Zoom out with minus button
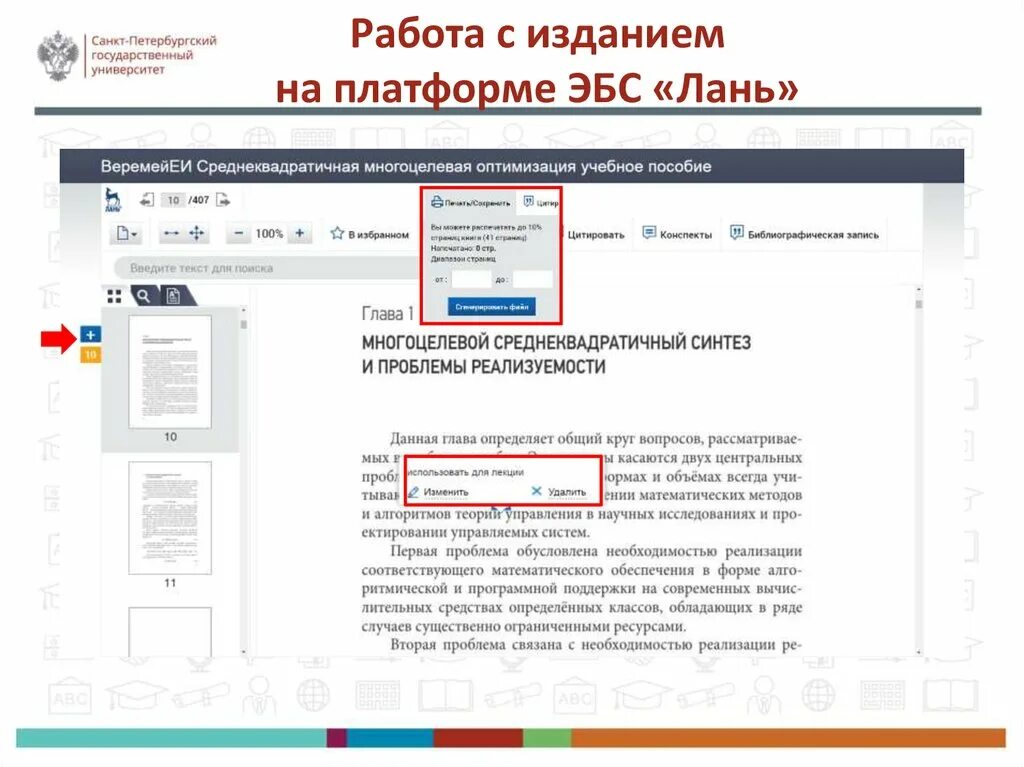Viewport: 1024px width, 767px height. coord(239,233)
